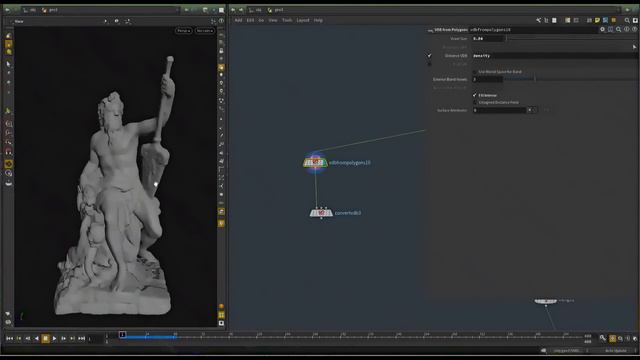Go back in left pane path bar
This screenshot has height=360, width=640.
[x=7, y=10]
